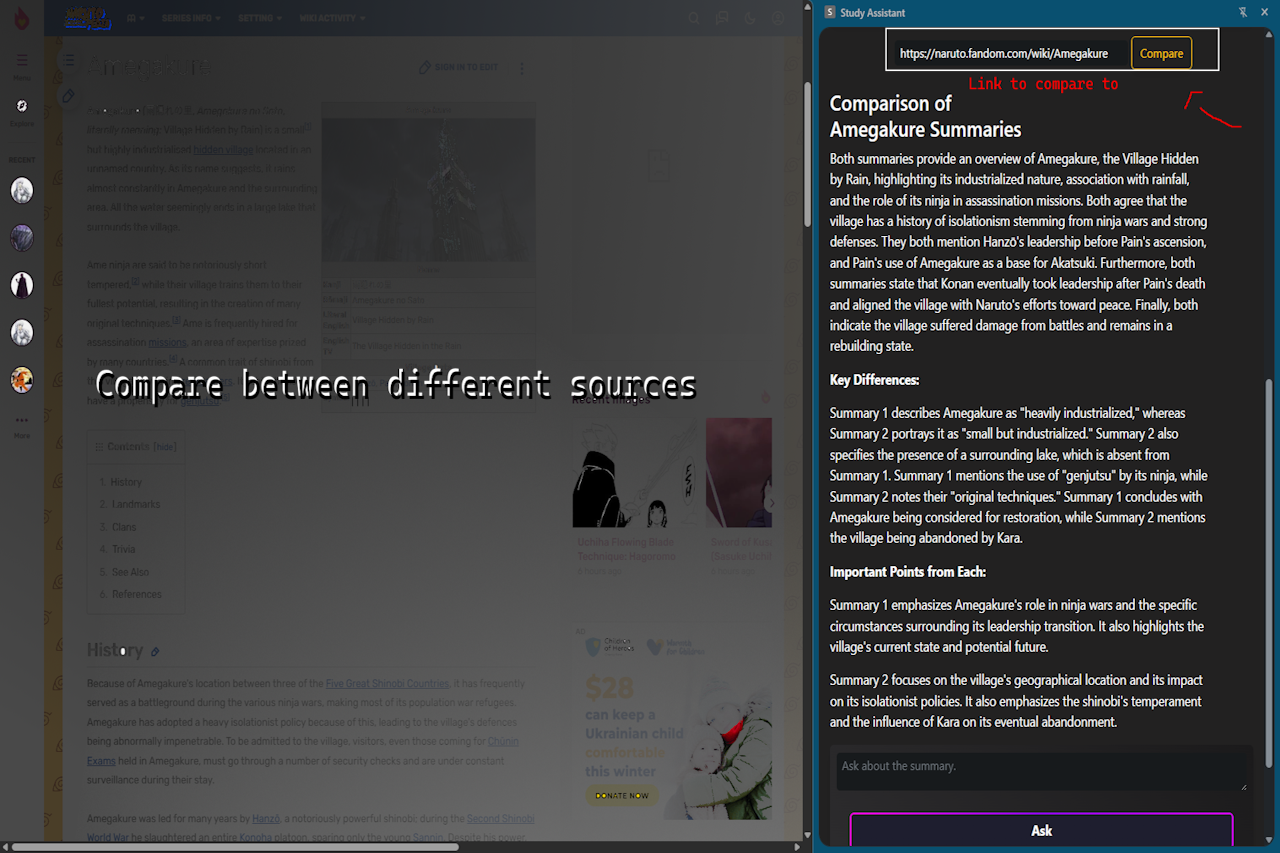Open the Explore compass icon
This screenshot has width=1280, height=853.
pyautogui.click(x=22, y=106)
